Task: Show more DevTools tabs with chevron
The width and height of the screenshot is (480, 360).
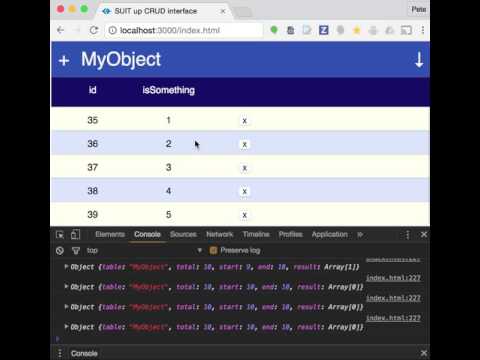Action: 360,235
